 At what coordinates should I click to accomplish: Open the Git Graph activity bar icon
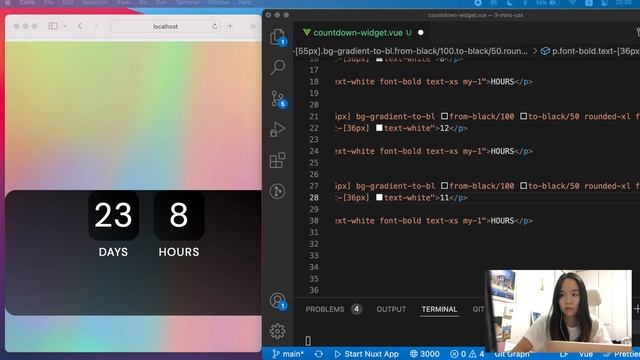tap(278, 191)
